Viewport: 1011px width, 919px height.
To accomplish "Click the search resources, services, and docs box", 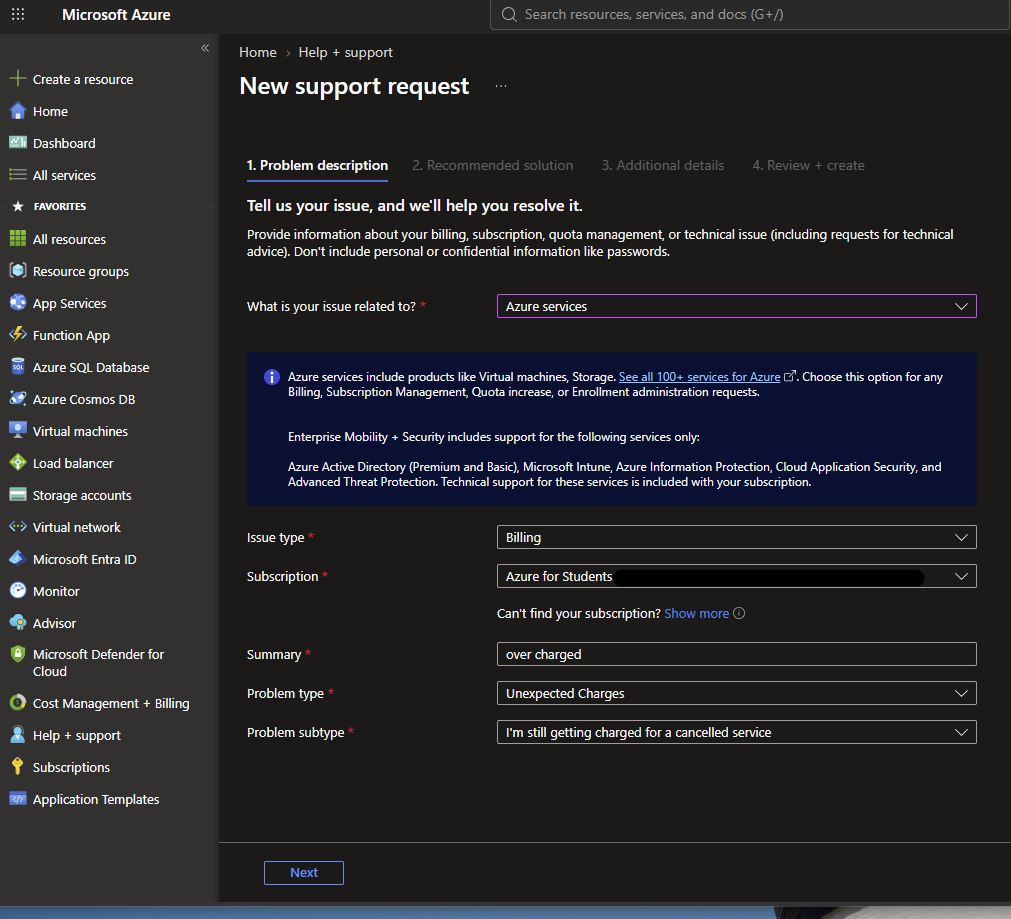I will click(750, 15).
